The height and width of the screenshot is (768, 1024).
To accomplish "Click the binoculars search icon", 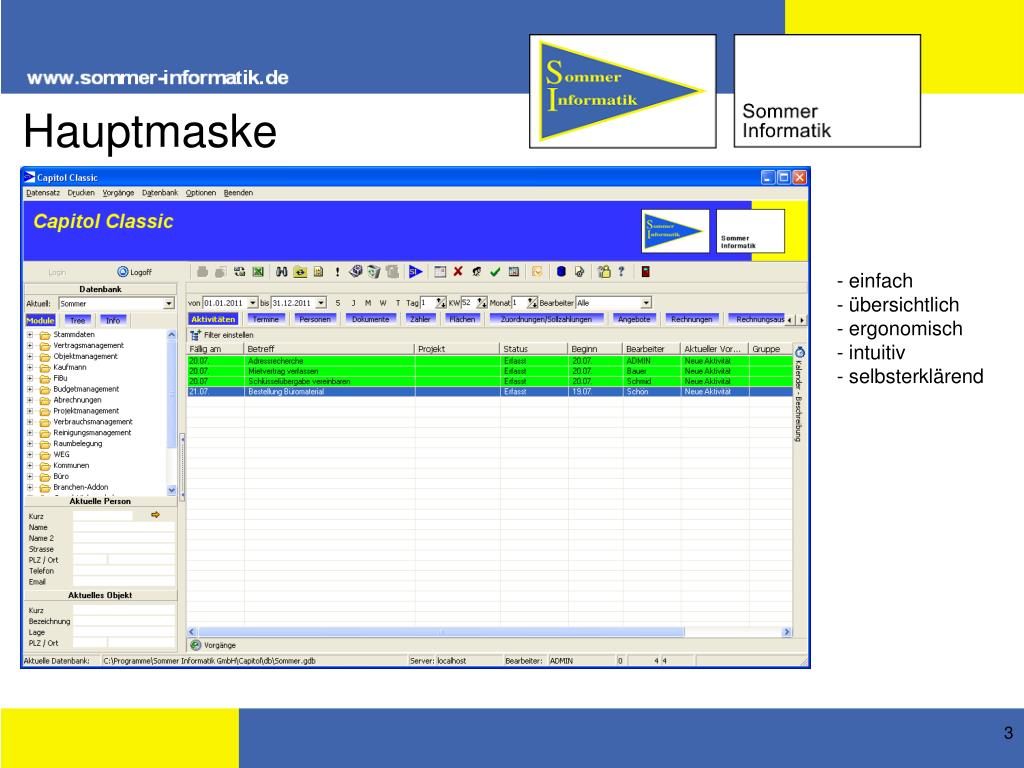I will (x=281, y=272).
